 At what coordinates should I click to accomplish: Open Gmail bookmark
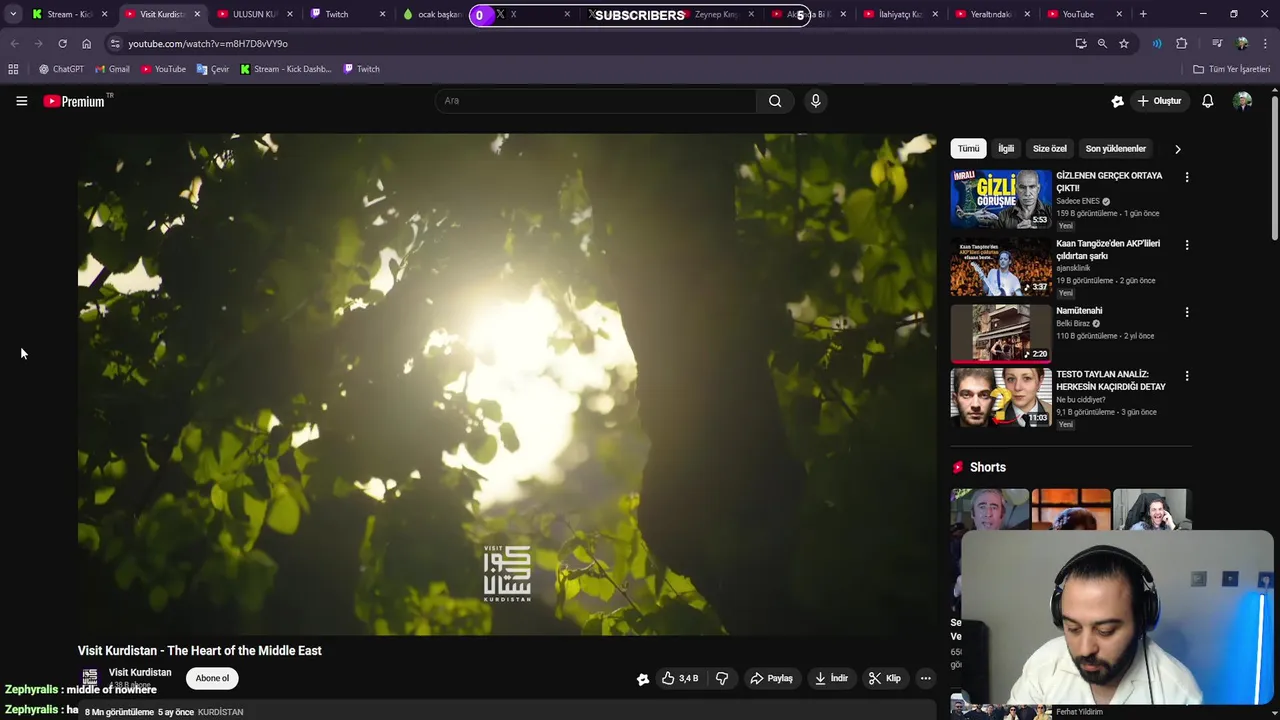pyautogui.click(x=112, y=69)
